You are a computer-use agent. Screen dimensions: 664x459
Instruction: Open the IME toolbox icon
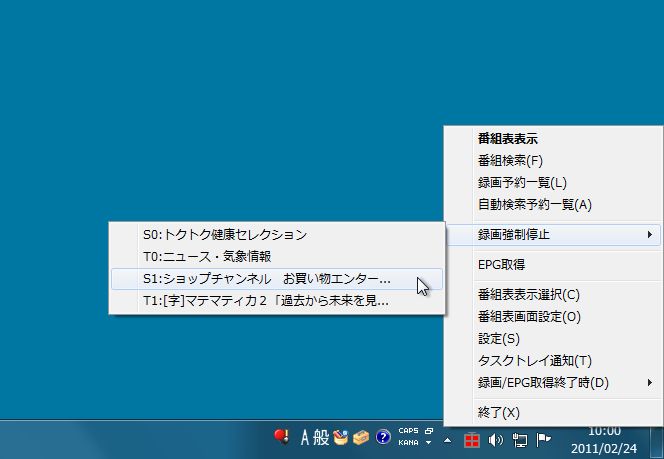361,437
